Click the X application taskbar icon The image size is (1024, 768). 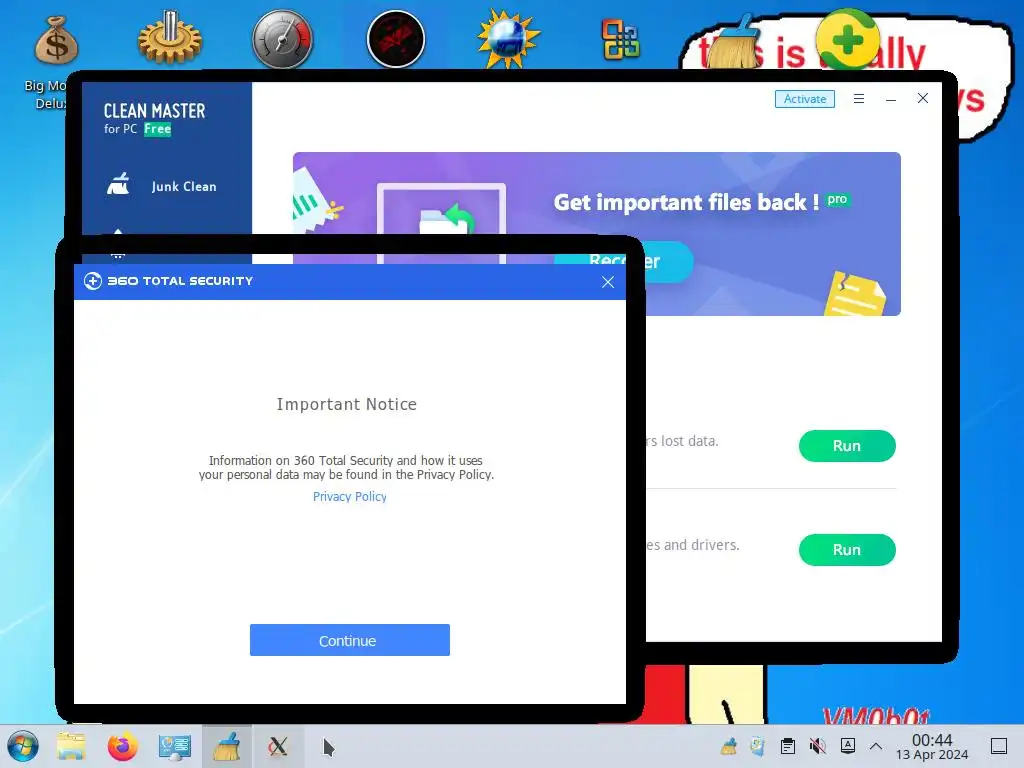(278, 746)
